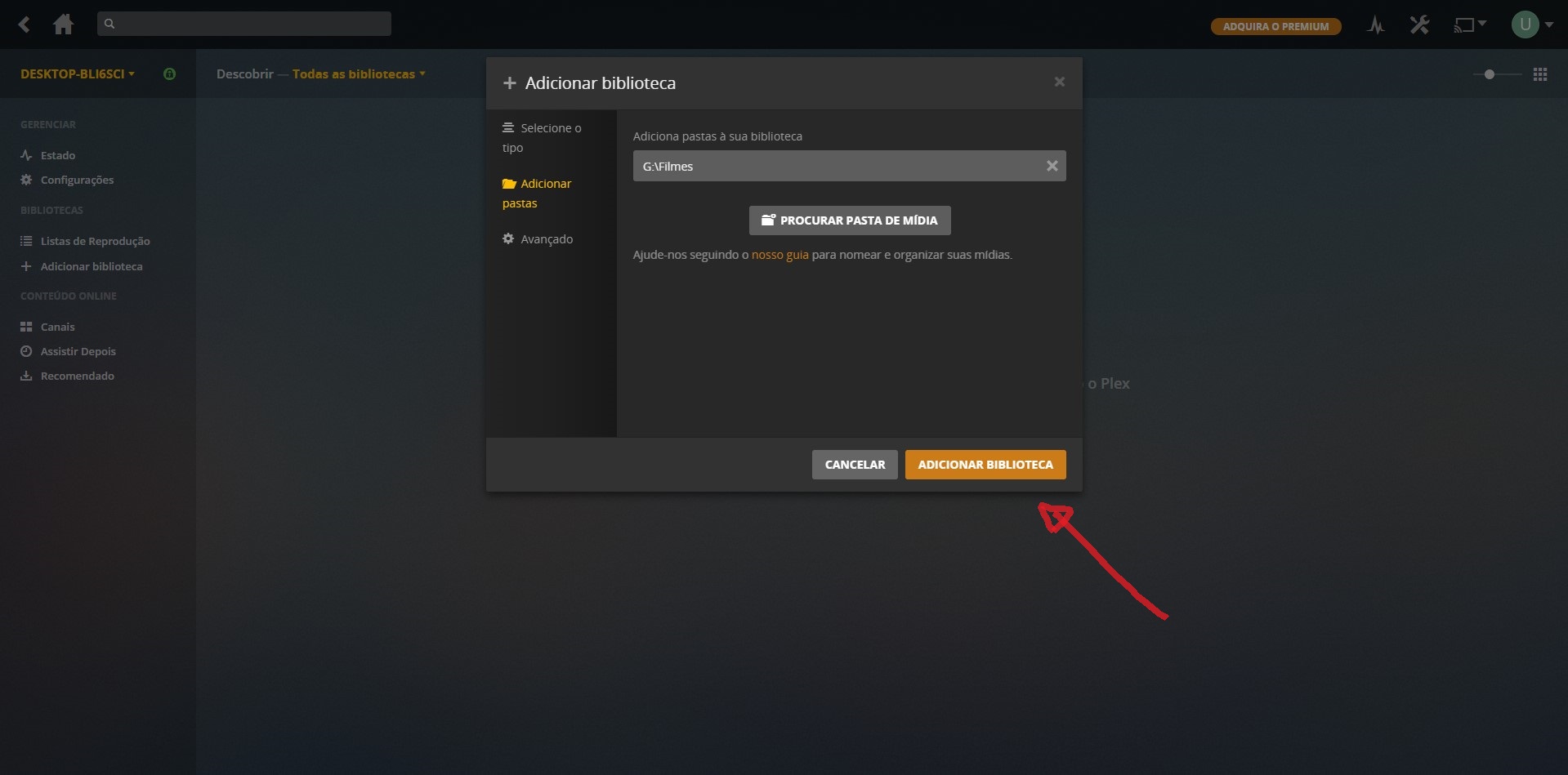Screen dimensions: 1568x775
Task: Click Adicionar biblioteca in the sidebar
Action: (x=92, y=266)
